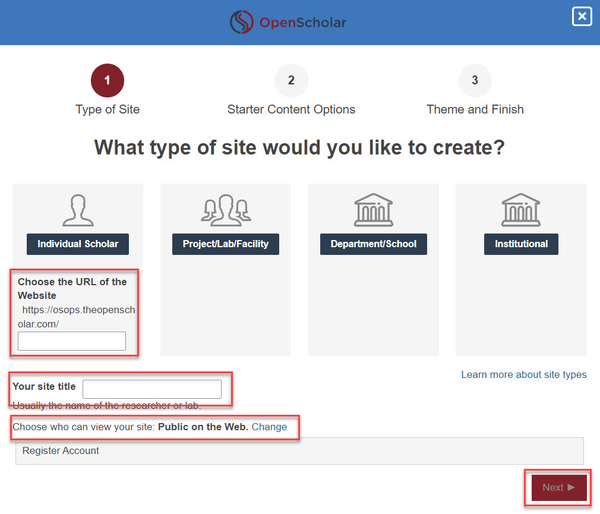The height and width of the screenshot is (514, 600).
Task: Choose the Project/Lab/Facility button
Action: point(225,244)
